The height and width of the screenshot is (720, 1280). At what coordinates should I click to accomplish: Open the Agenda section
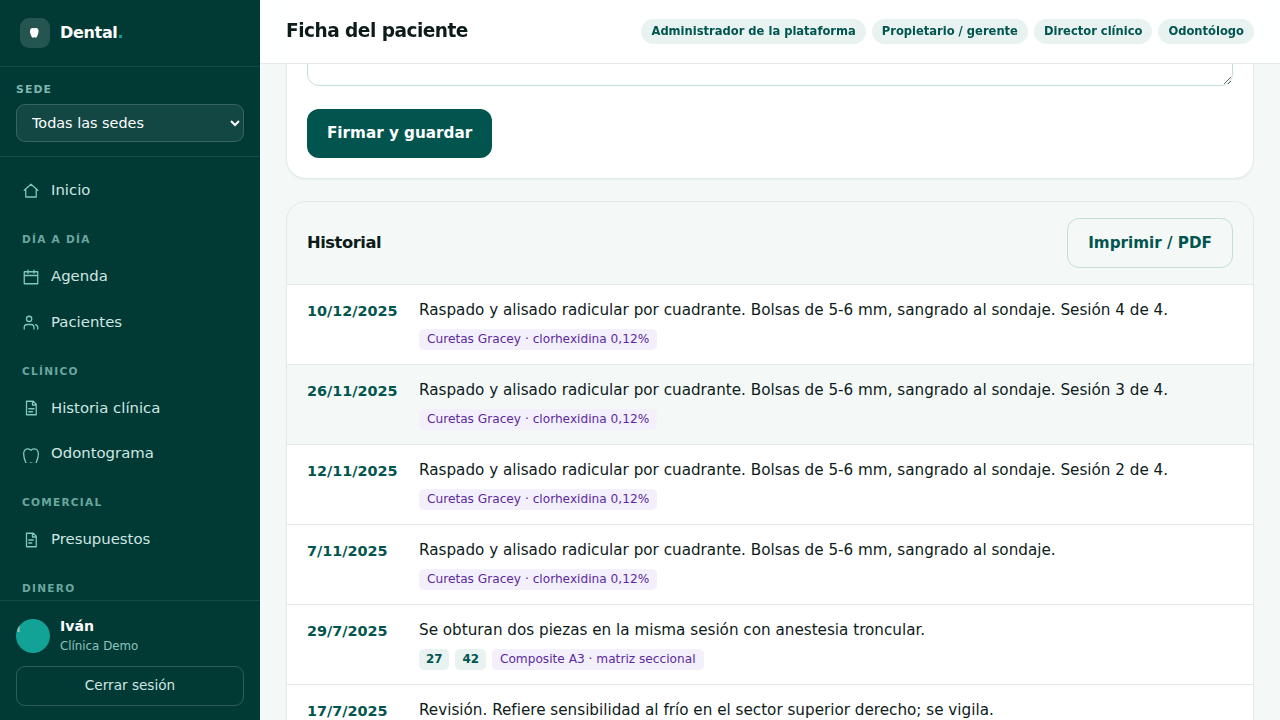coord(130,276)
